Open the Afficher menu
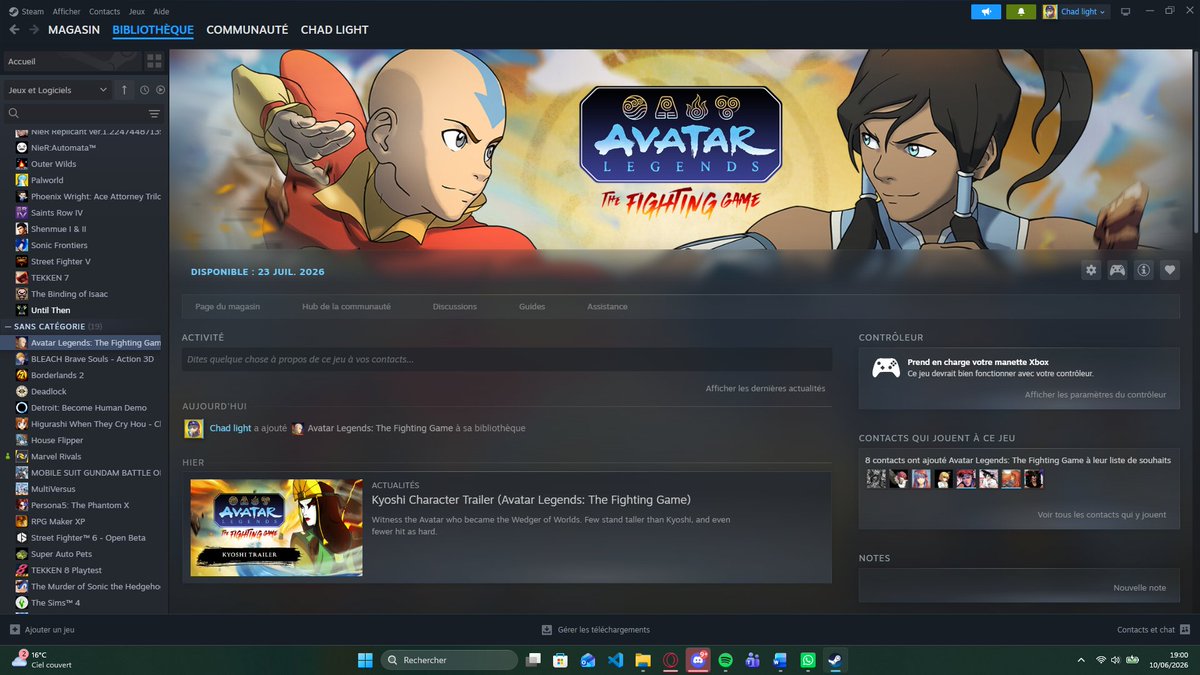Screen dimensions: 1200x675 pyautogui.click(x=66, y=11)
